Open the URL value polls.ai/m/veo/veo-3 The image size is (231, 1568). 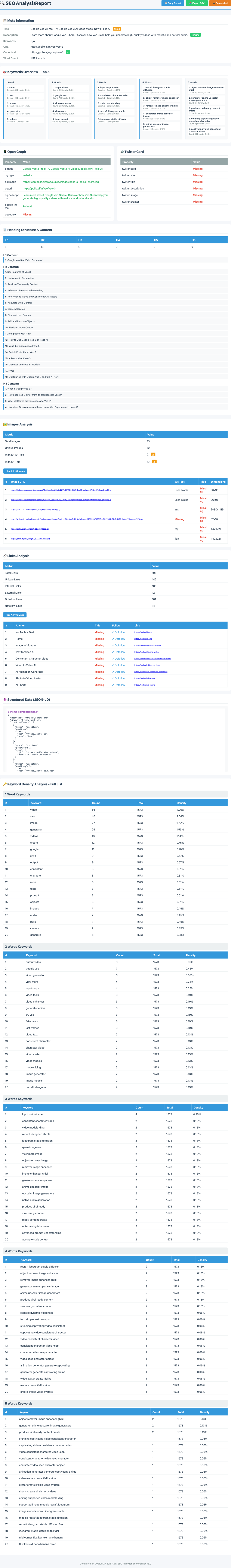47,46
